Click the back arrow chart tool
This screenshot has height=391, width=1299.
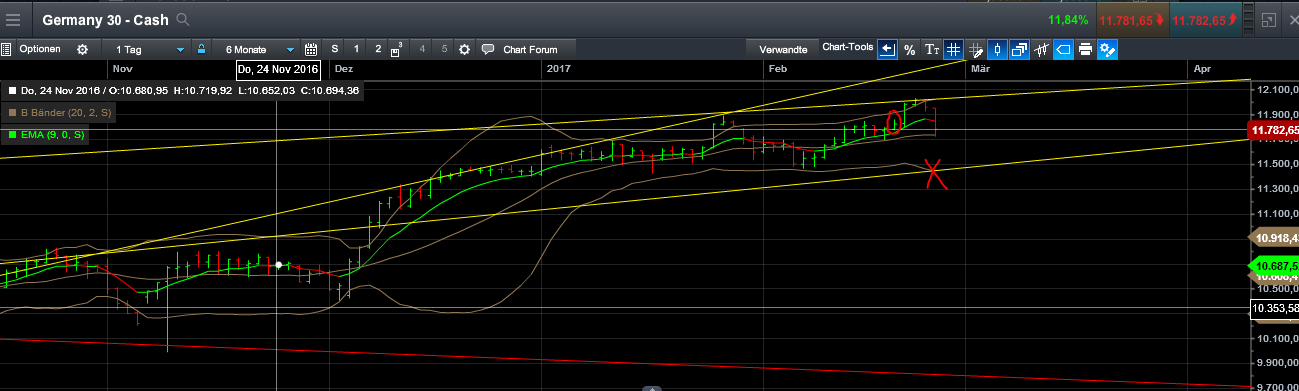(887, 49)
